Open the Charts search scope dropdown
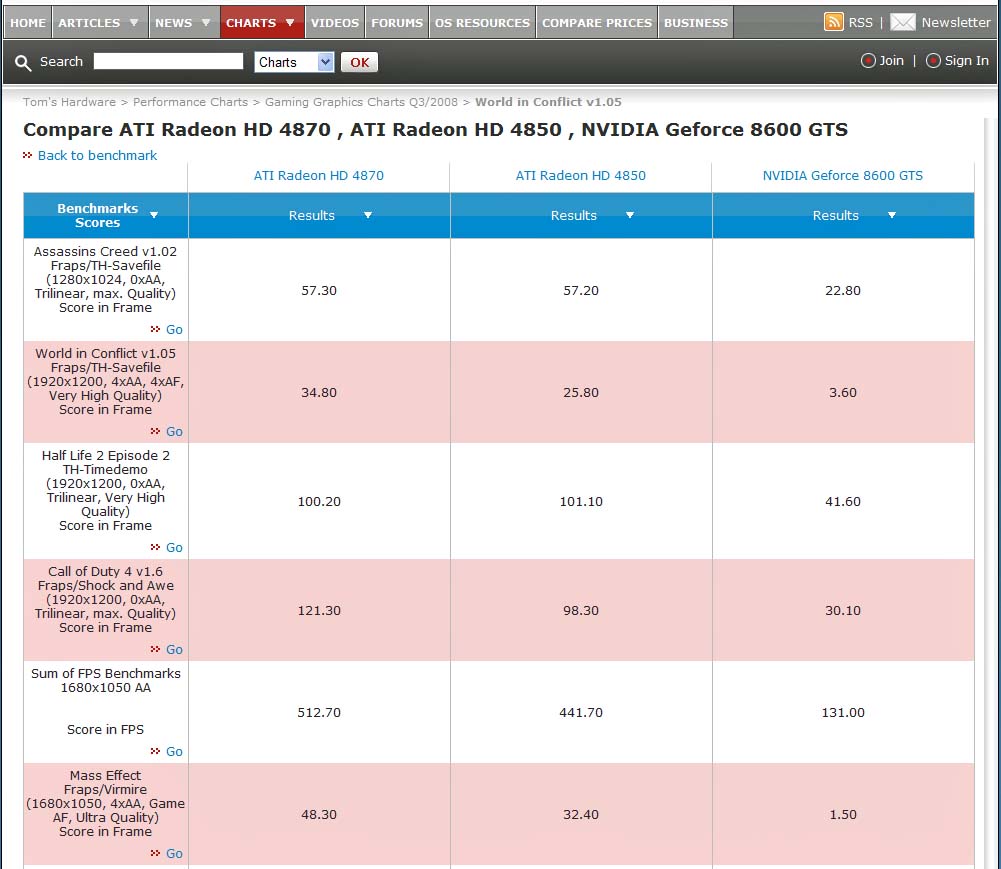The height and width of the screenshot is (869, 1001). pyautogui.click(x=294, y=62)
